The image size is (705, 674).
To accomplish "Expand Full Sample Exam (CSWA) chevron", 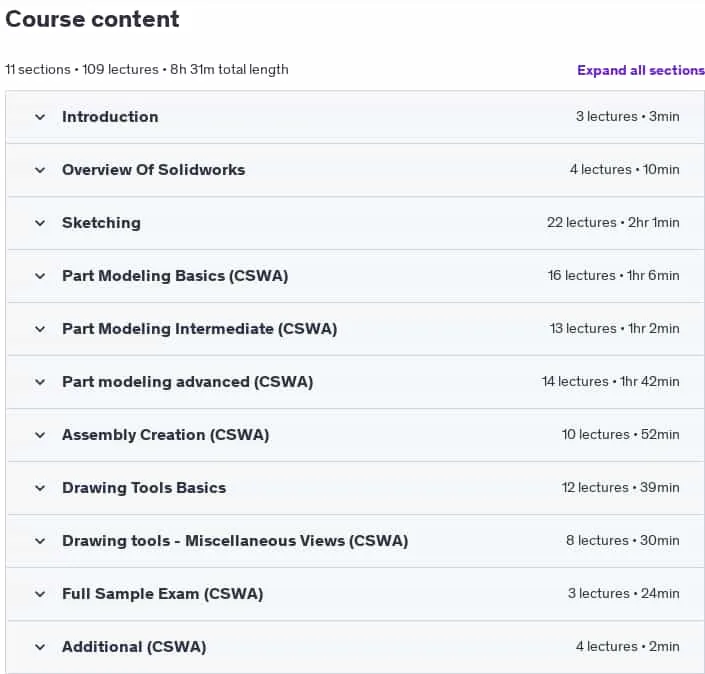I will pyautogui.click(x=40, y=594).
